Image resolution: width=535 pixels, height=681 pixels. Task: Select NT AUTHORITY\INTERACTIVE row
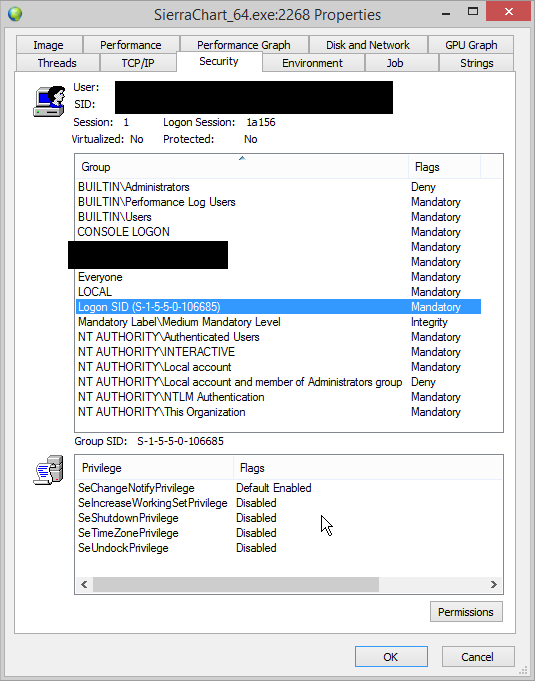278,352
